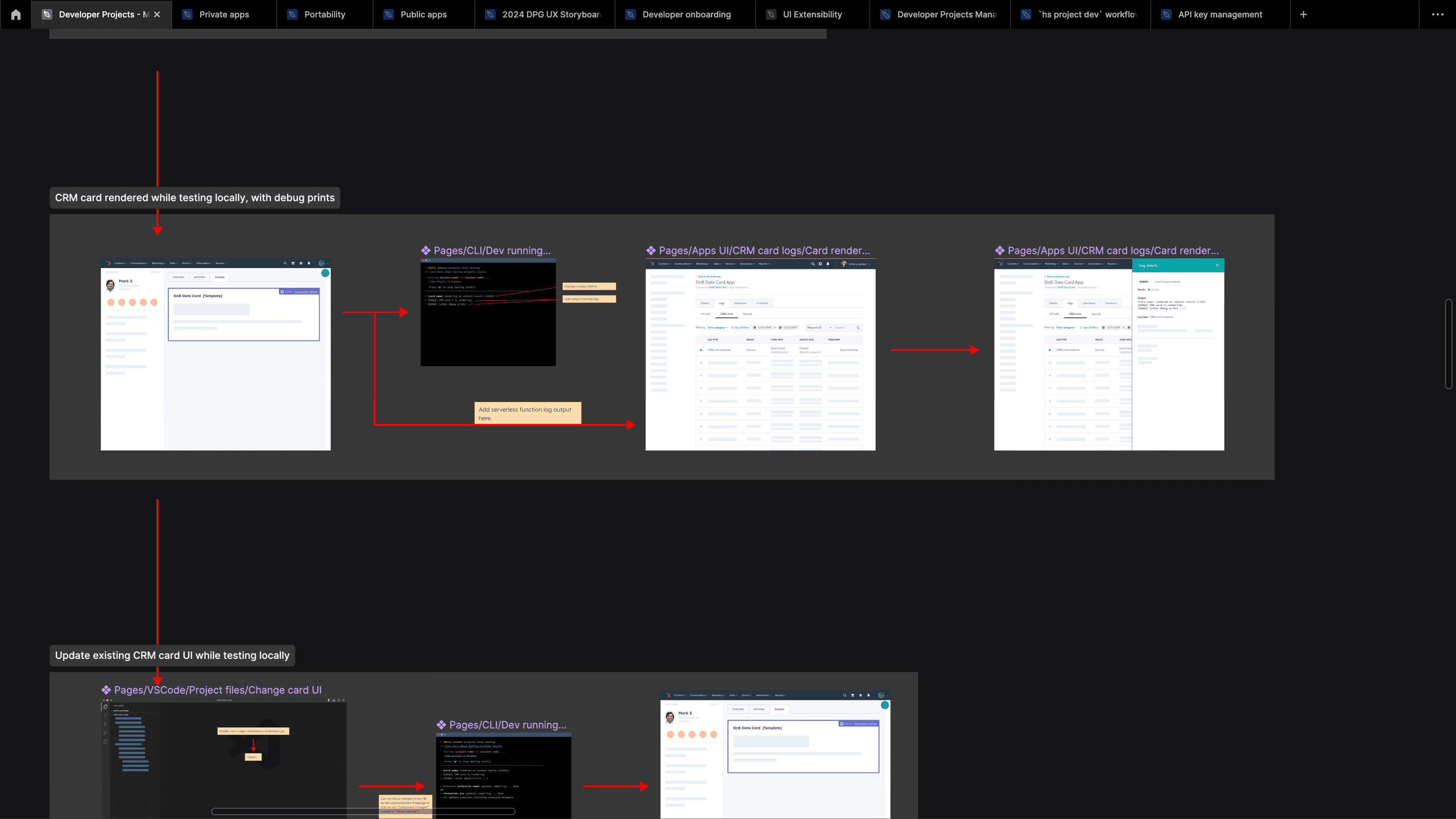This screenshot has height=819, width=1456.
Task: Close the Developer Projects tab
Action: pyautogui.click(x=157, y=15)
